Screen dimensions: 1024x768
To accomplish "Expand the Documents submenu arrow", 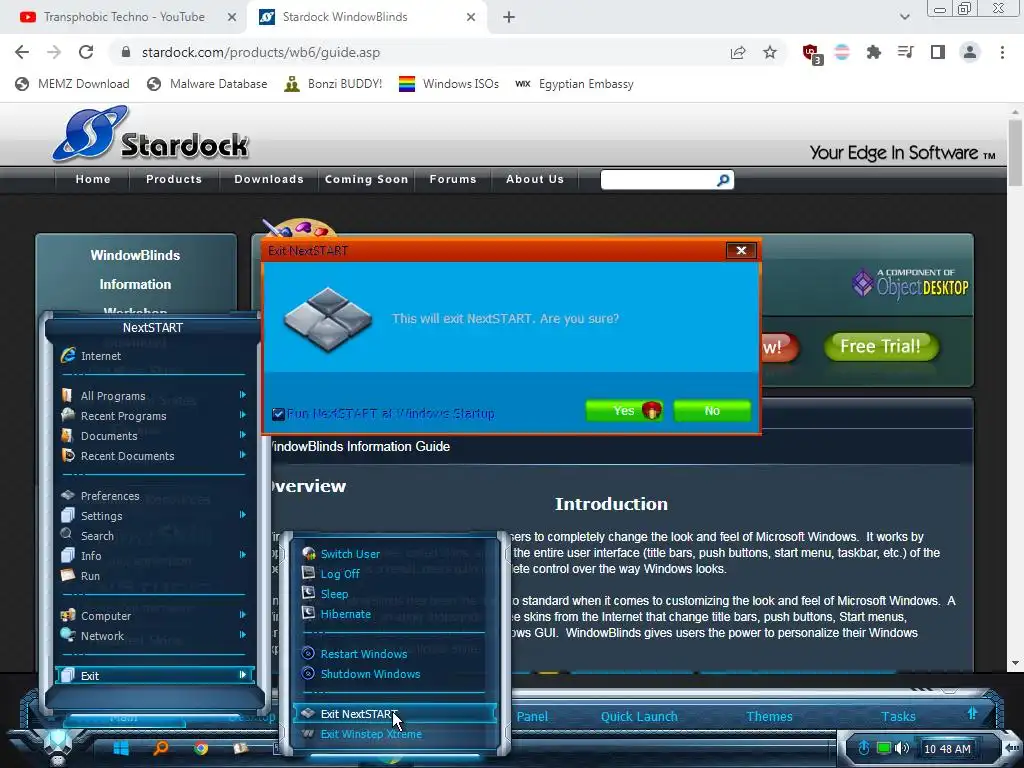I will coord(242,434).
